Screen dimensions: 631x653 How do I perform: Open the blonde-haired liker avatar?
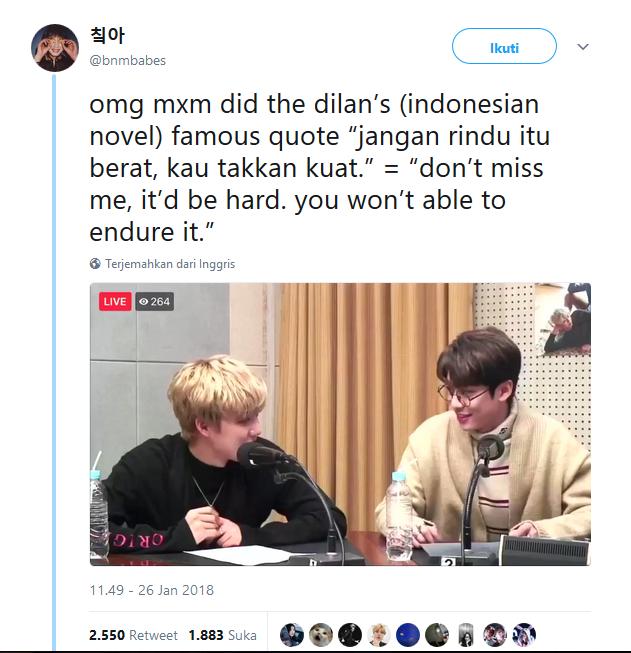point(379,635)
